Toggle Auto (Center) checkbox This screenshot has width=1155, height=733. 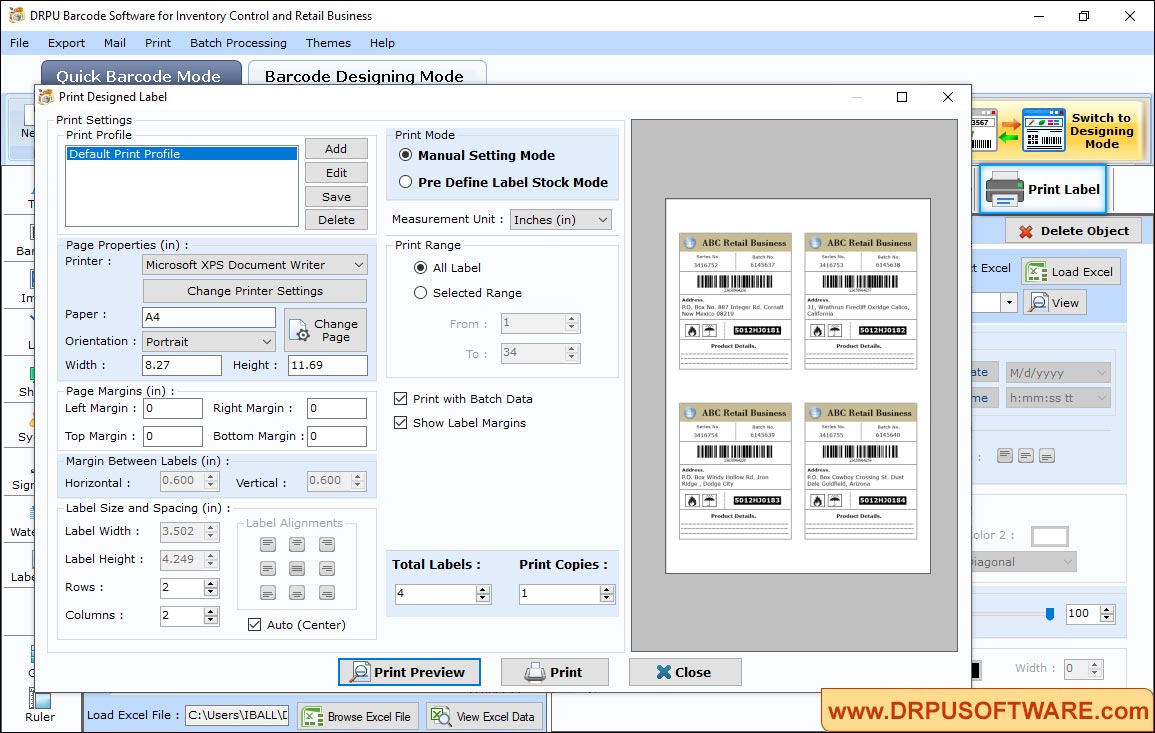click(255, 625)
